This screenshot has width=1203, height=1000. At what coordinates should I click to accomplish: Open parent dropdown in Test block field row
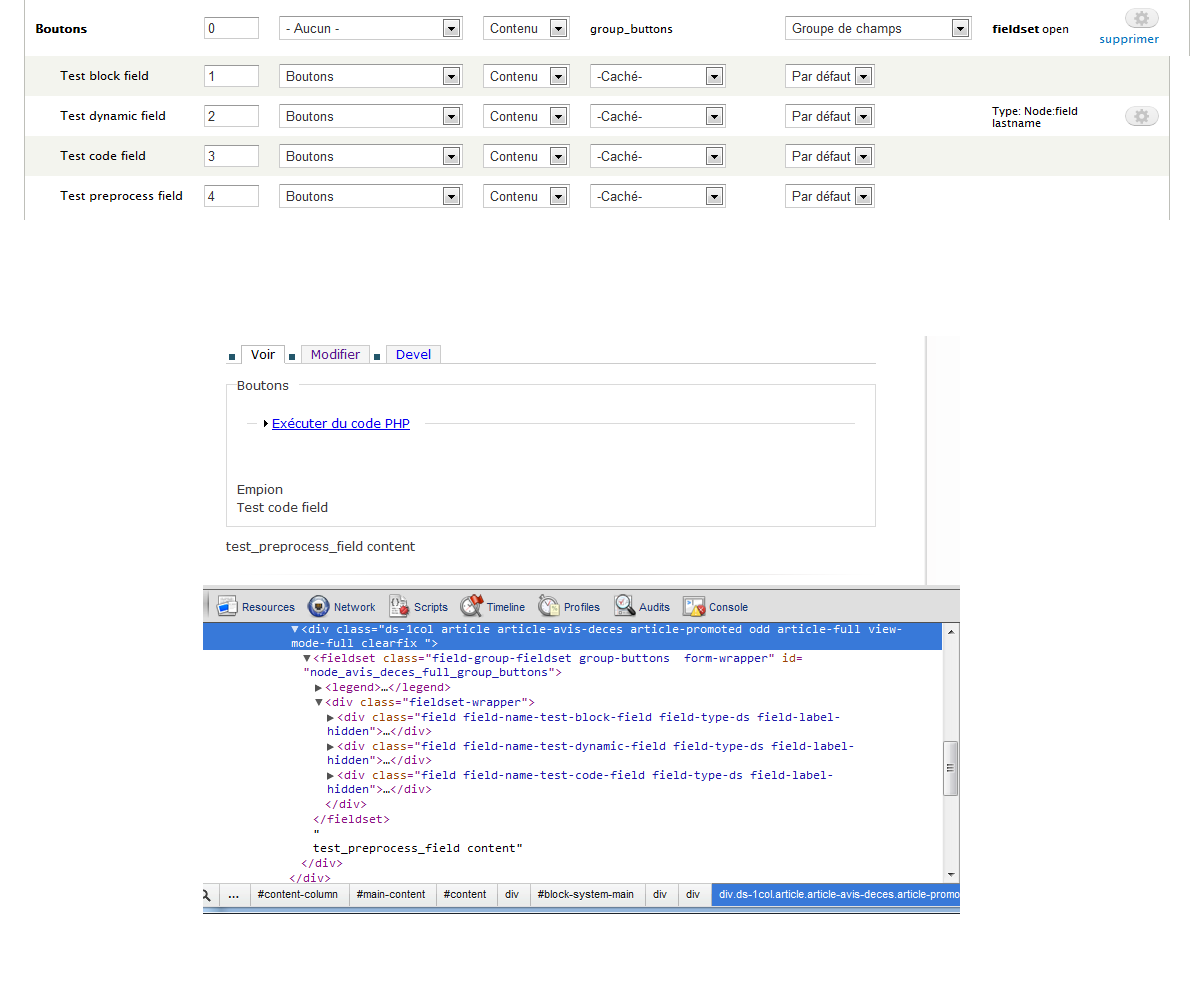(371, 76)
